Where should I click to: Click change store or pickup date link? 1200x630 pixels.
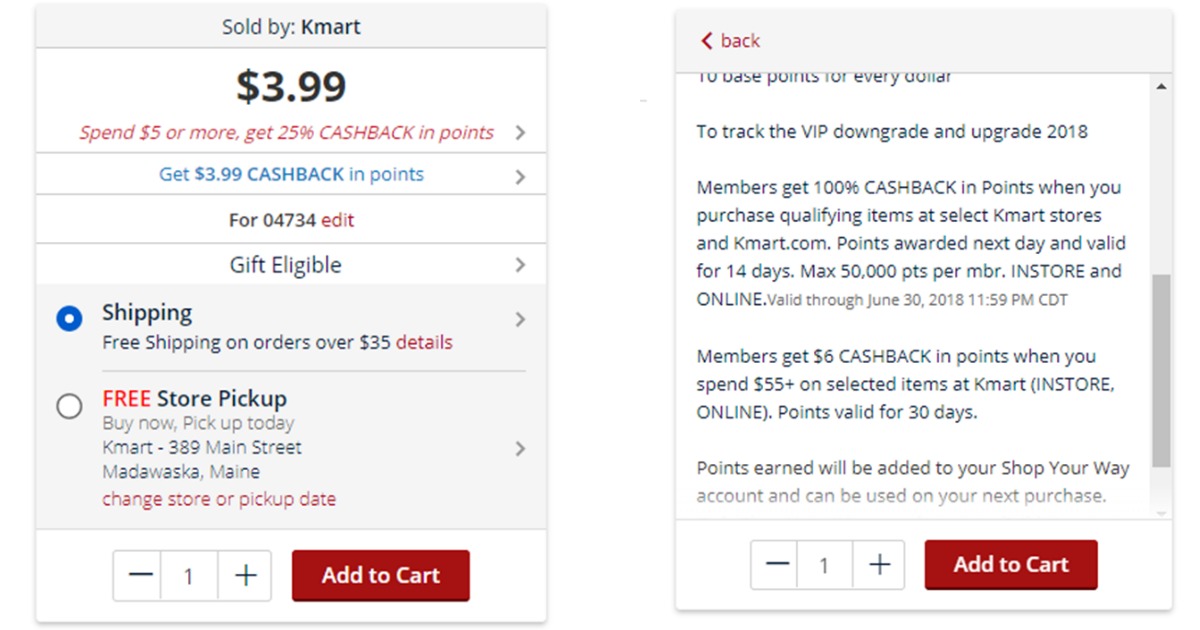(219, 499)
